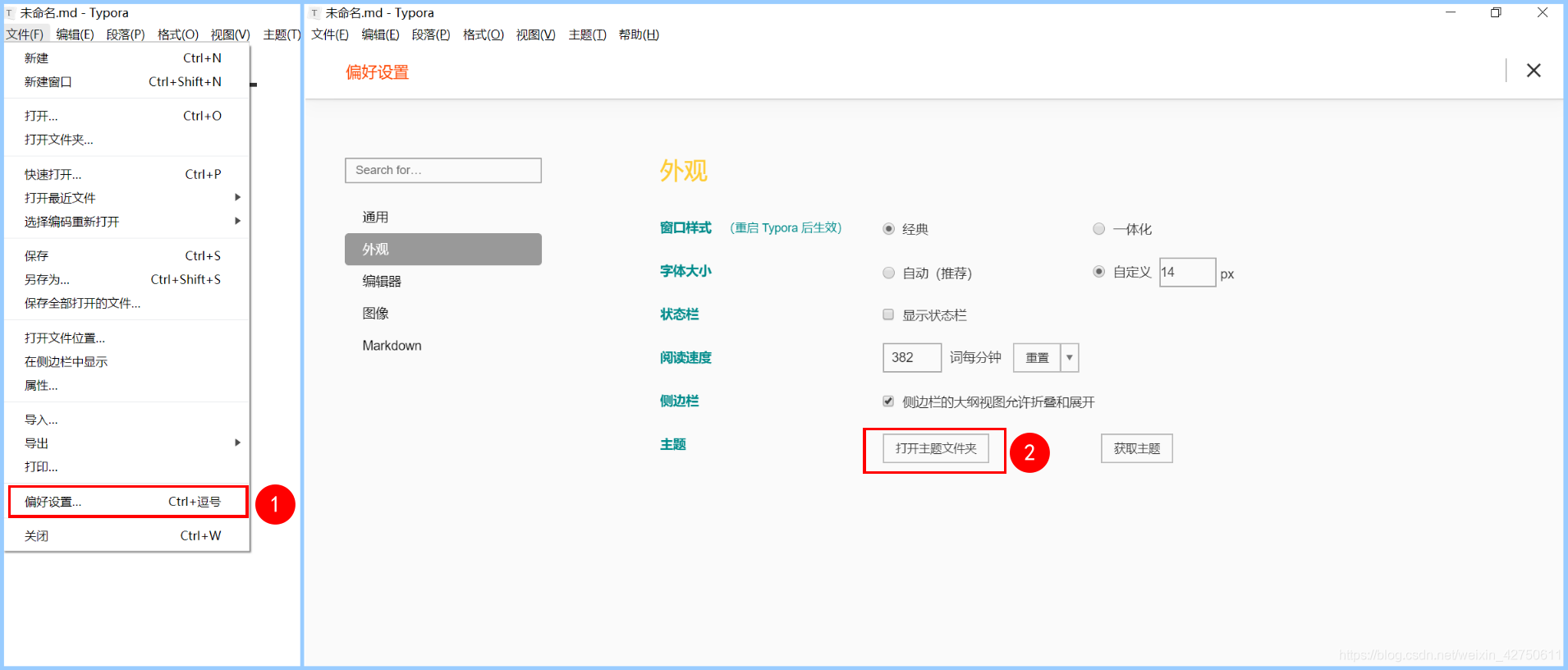The width and height of the screenshot is (1568, 670).
Task: Close the 偏好设置 panel with the X icon
Action: coord(1533,71)
